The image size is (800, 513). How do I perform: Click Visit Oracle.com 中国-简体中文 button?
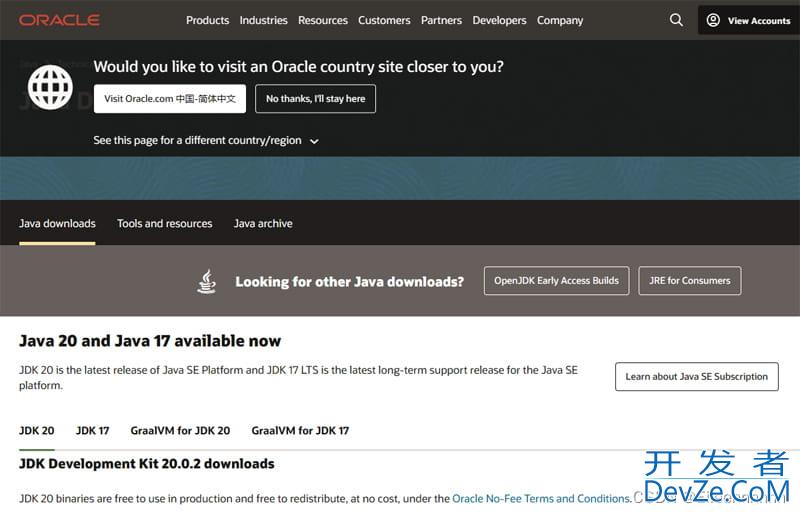[x=170, y=99]
